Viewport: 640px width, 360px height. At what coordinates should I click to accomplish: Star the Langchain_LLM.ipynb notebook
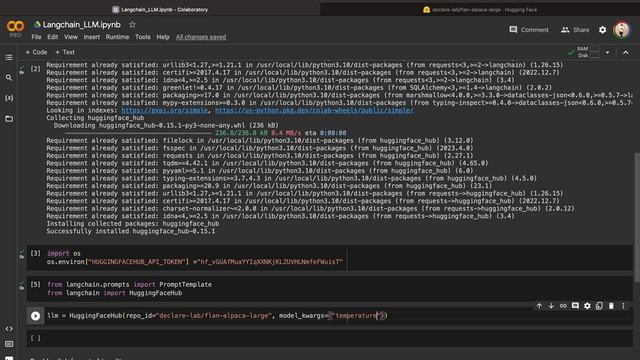tap(132, 24)
